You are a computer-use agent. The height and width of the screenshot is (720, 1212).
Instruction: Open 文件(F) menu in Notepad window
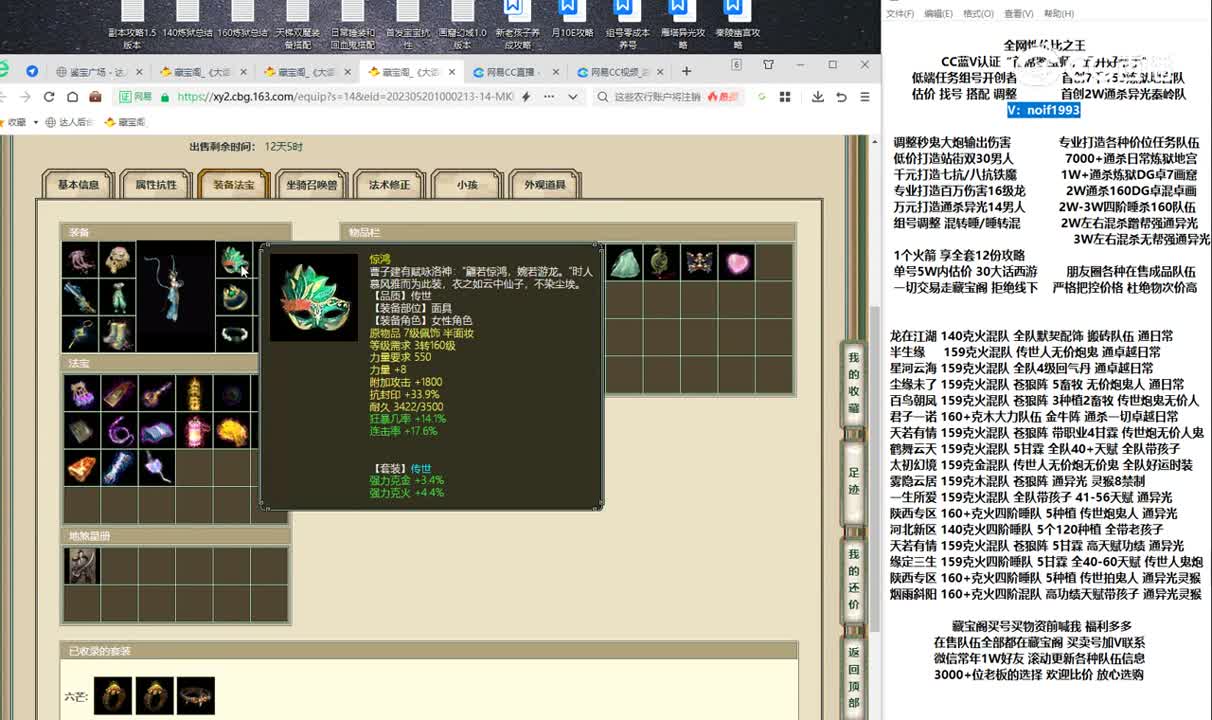pyautogui.click(x=900, y=14)
